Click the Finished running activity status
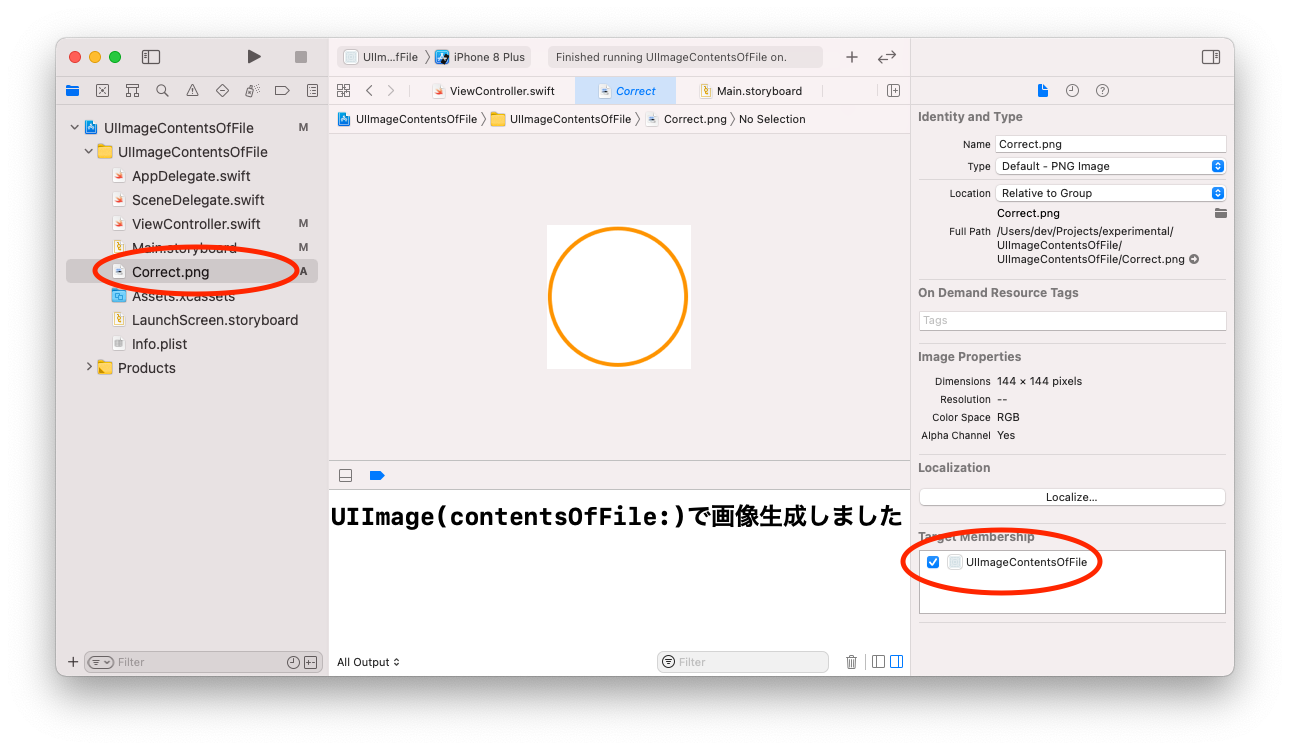Screen dimensions: 1290x750 683,57
